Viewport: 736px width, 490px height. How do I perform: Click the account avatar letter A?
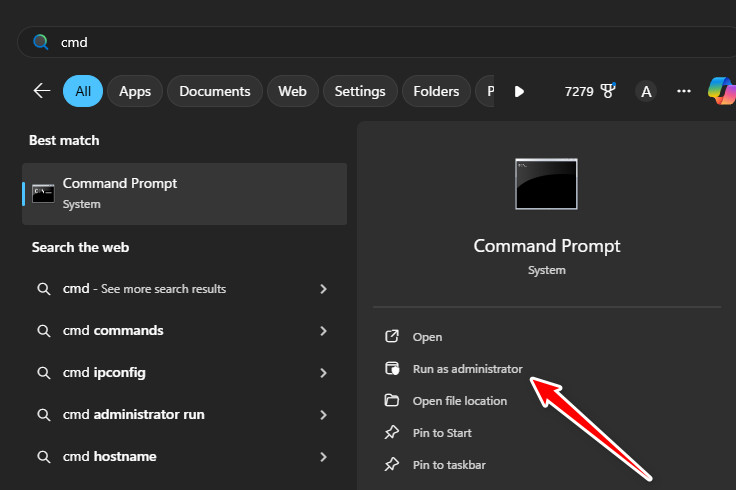[x=646, y=91]
